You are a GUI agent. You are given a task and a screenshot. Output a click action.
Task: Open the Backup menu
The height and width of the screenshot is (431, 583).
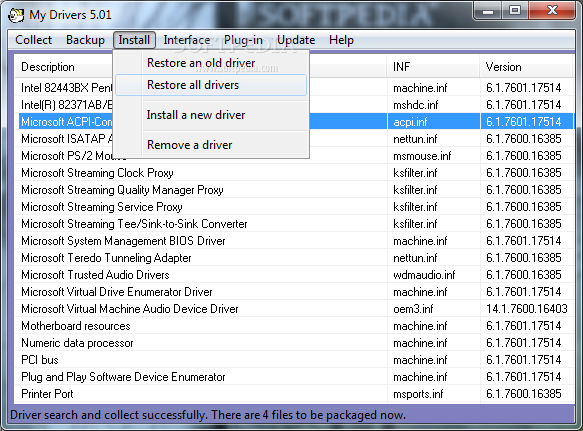[85, 40]
